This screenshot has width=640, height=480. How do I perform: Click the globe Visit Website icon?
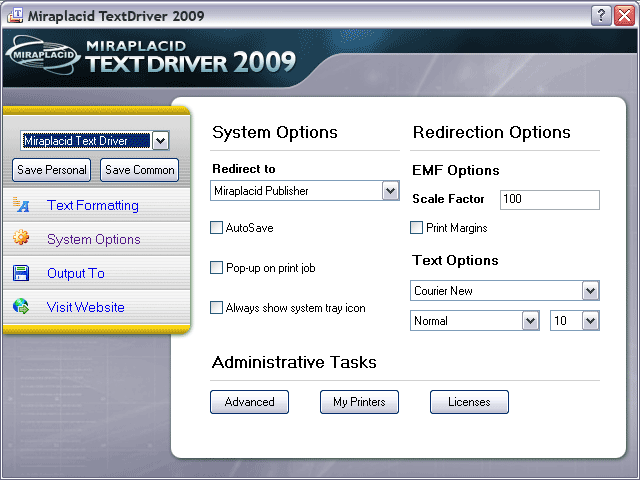pyautogui.click(x=21, y=306)
